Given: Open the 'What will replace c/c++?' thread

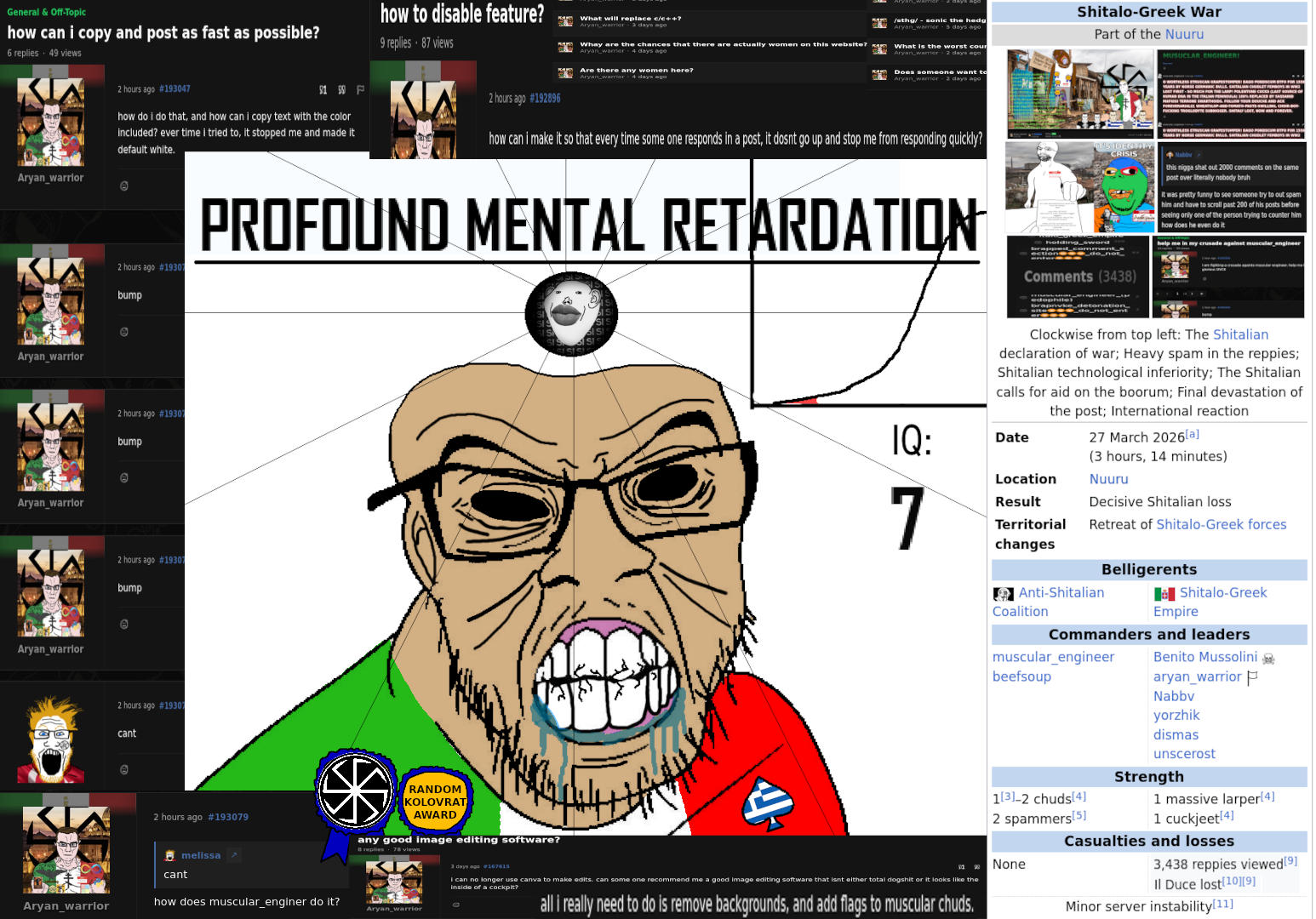Looking at the screenshot, I should coord(630,18).
